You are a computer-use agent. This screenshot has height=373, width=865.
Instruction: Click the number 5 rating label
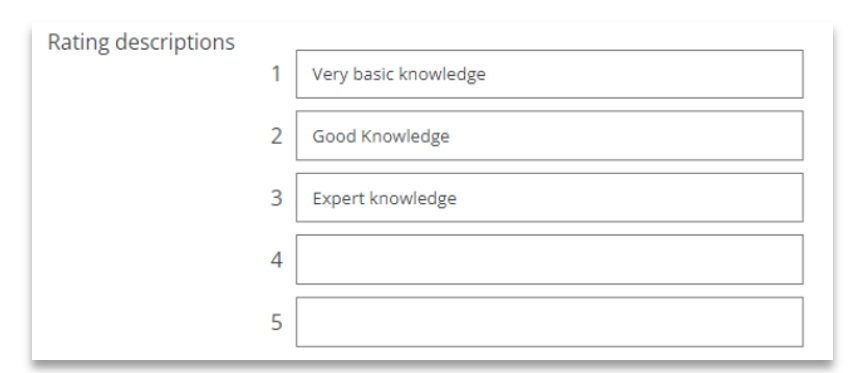tap(276, 322)
